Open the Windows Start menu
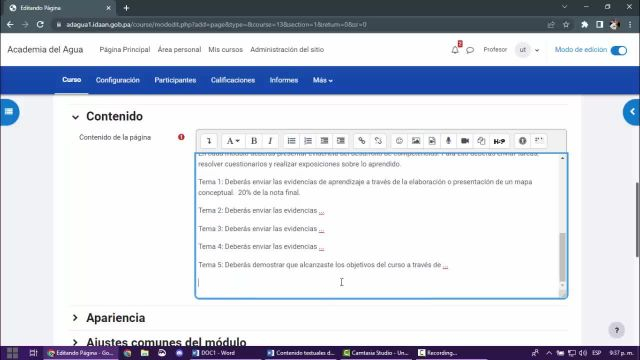The image size is (640, 360). [x=12, y=353]
